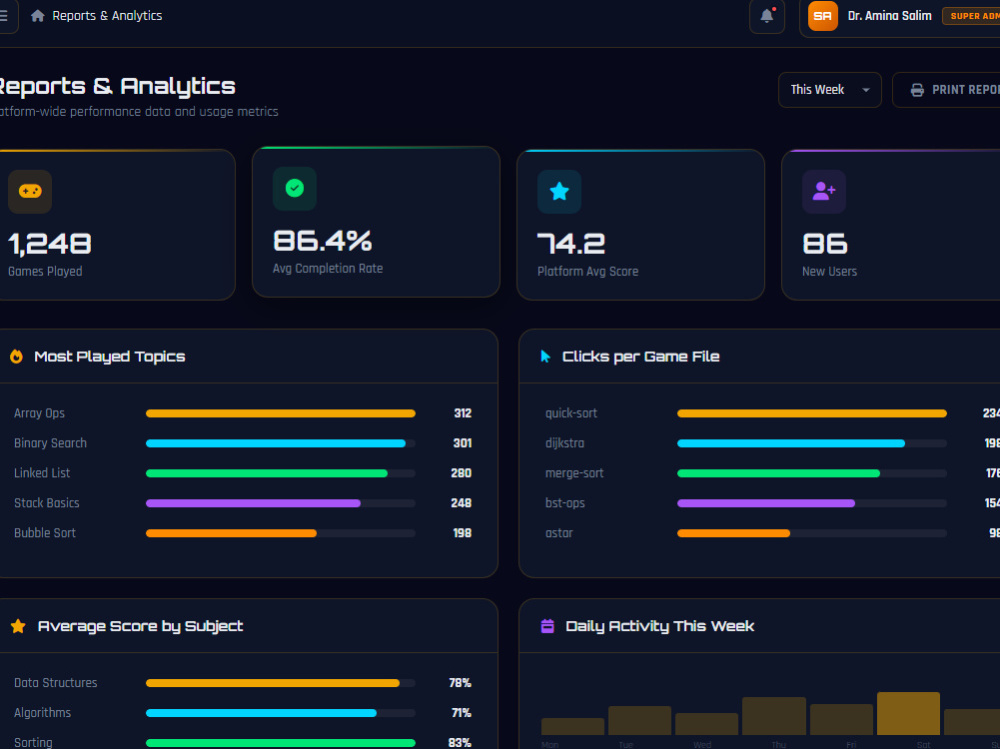Click the star icon beside Average Score by Subject
The image size is (1000, 749).
tap(18, 627)
